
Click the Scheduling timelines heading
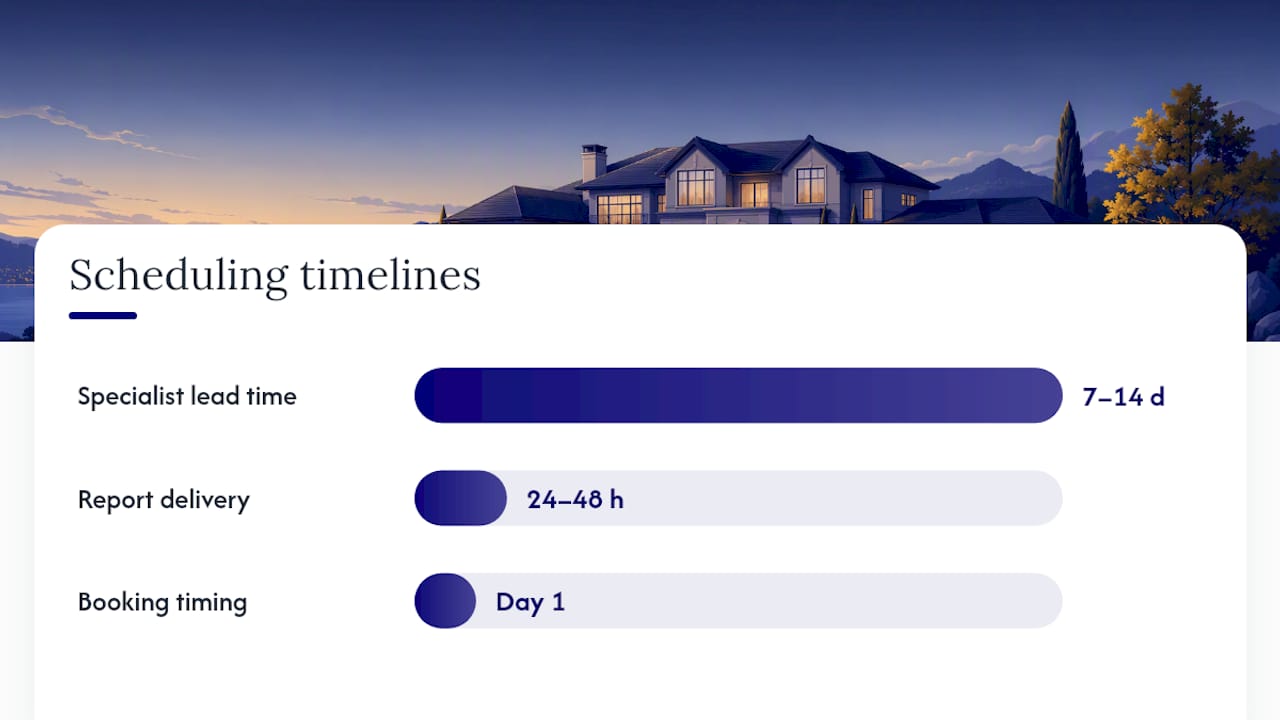click(275, 276)
